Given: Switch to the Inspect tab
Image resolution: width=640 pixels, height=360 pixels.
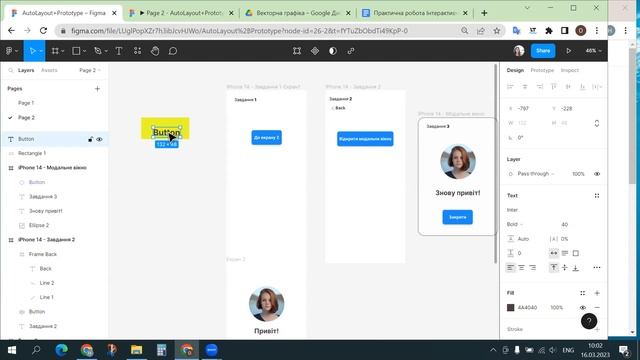Looking at the screenshot, I should 570,70.
